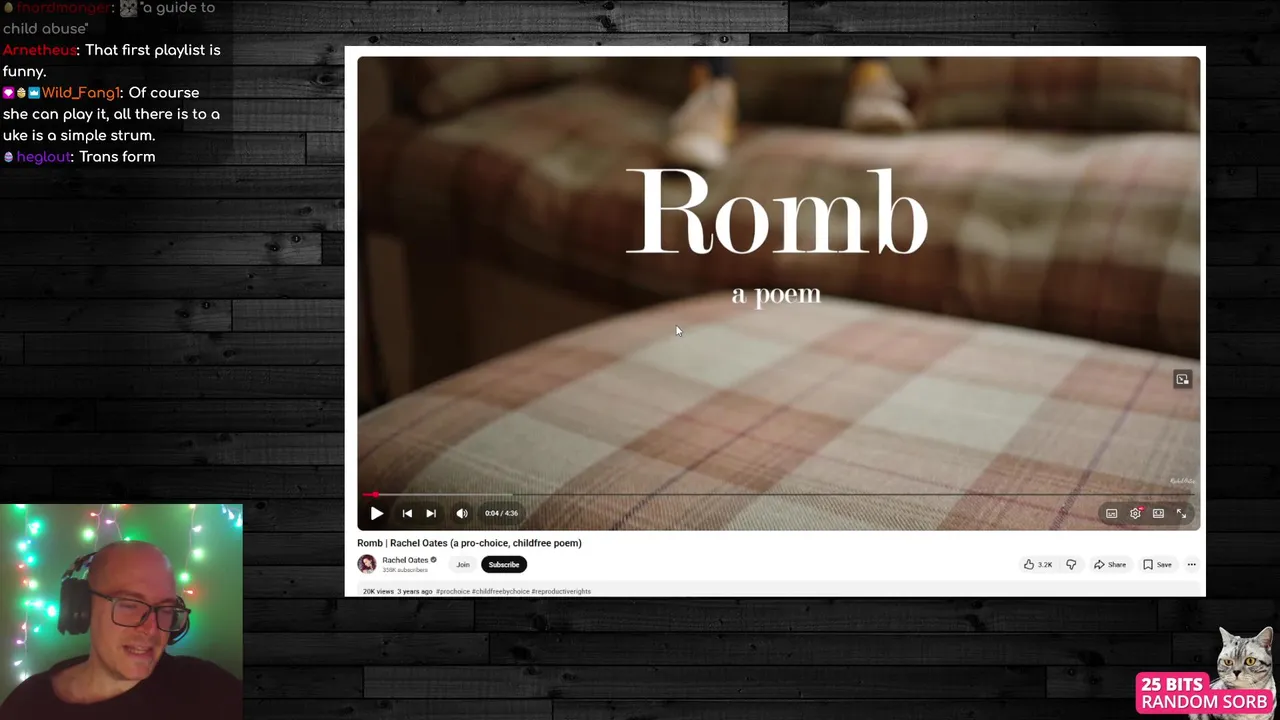Viewport: 1280px width, 720px height.
Task: Click the 0:04 / 4:36 time display
Action: (501, 513)
